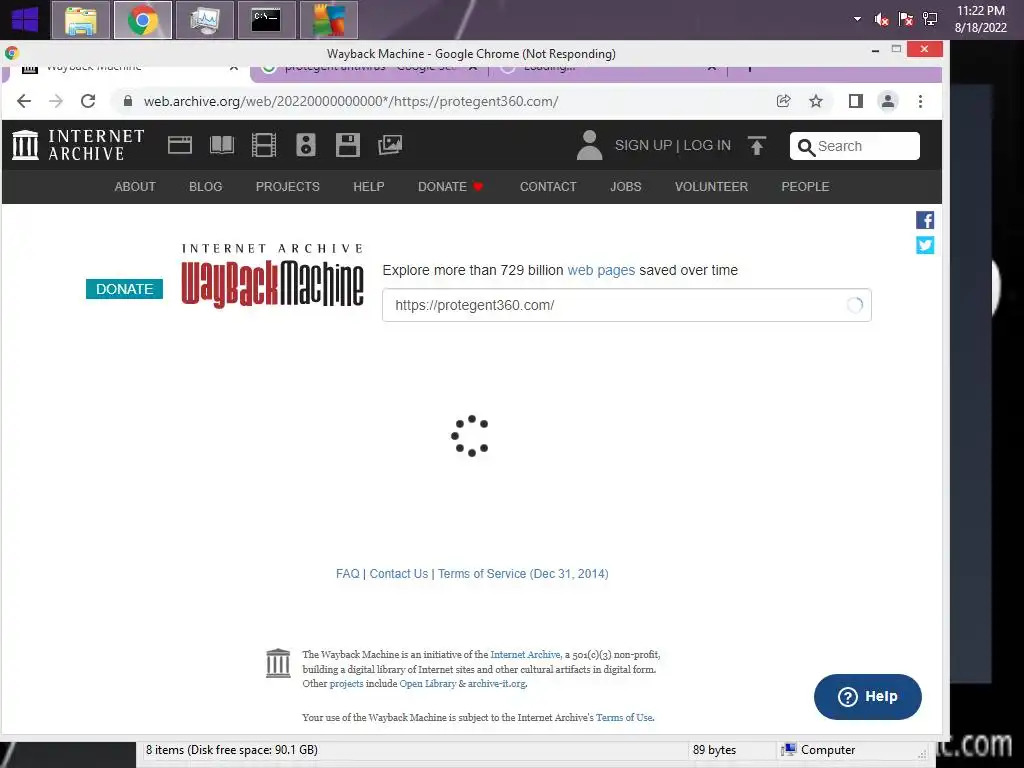Share on Facebook icon
Screen dimensions: 1024x768
click(925, 220)
